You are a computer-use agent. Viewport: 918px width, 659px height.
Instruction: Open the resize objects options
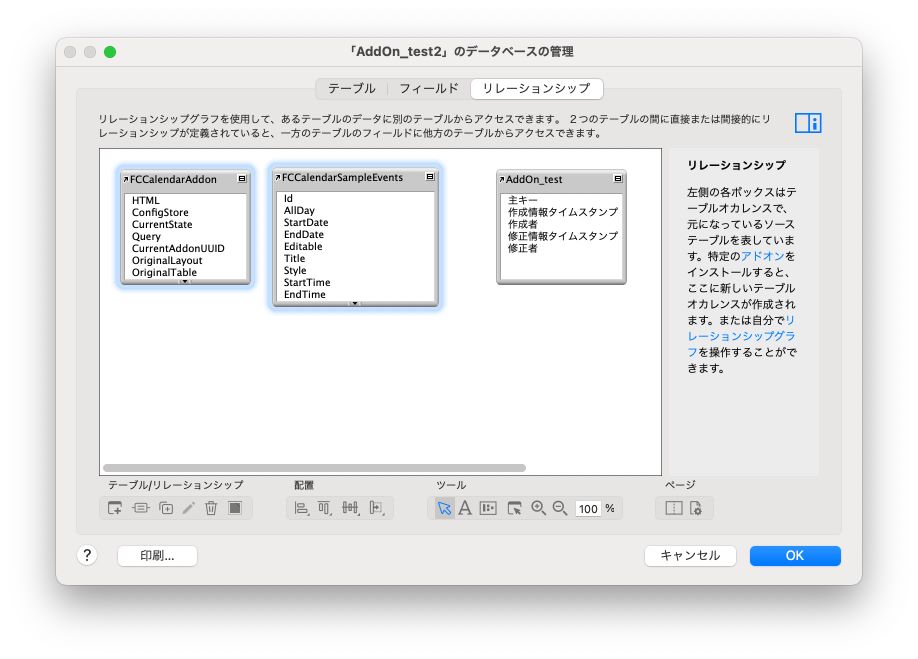pos(377,508)
